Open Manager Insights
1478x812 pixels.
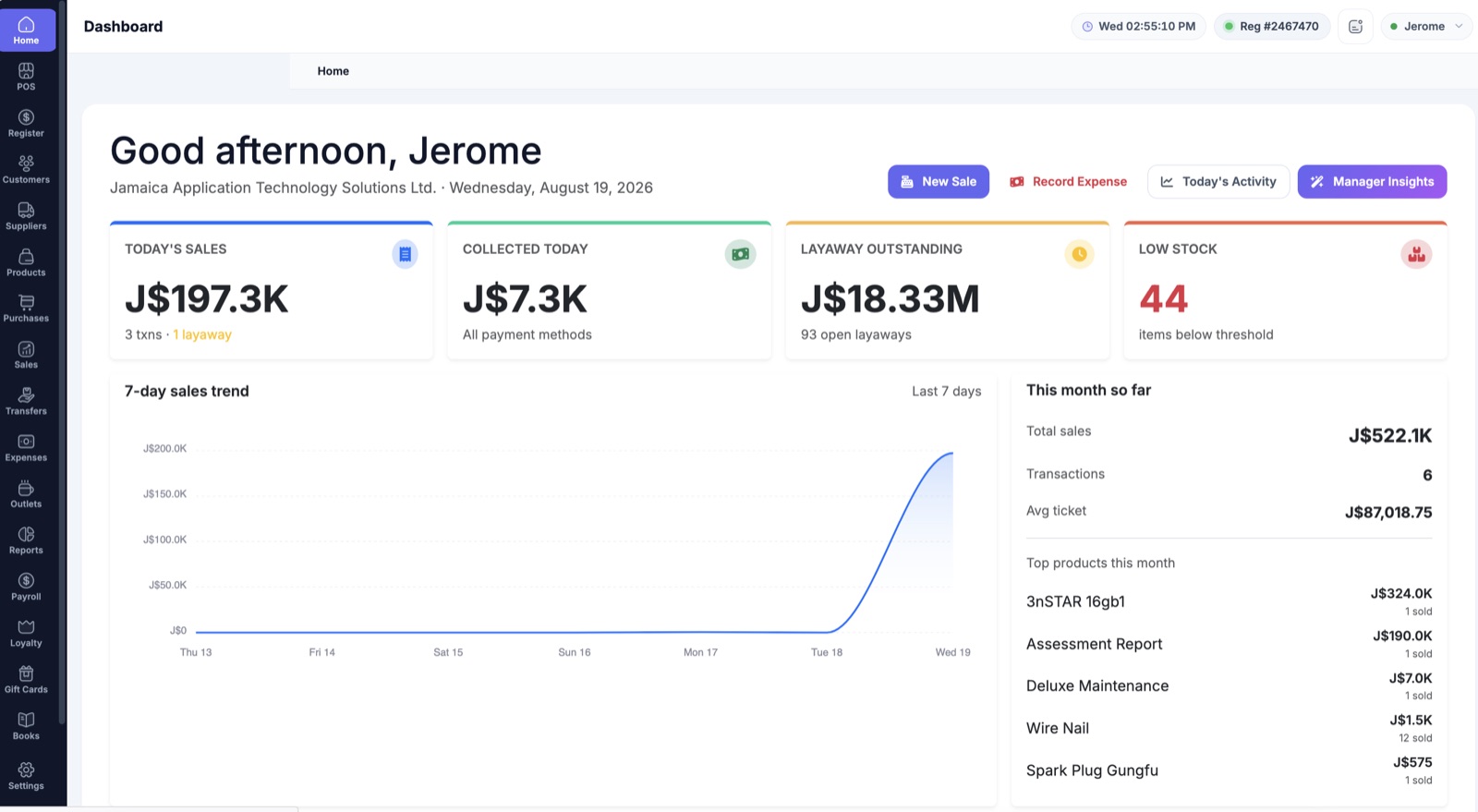[1372, 182]
